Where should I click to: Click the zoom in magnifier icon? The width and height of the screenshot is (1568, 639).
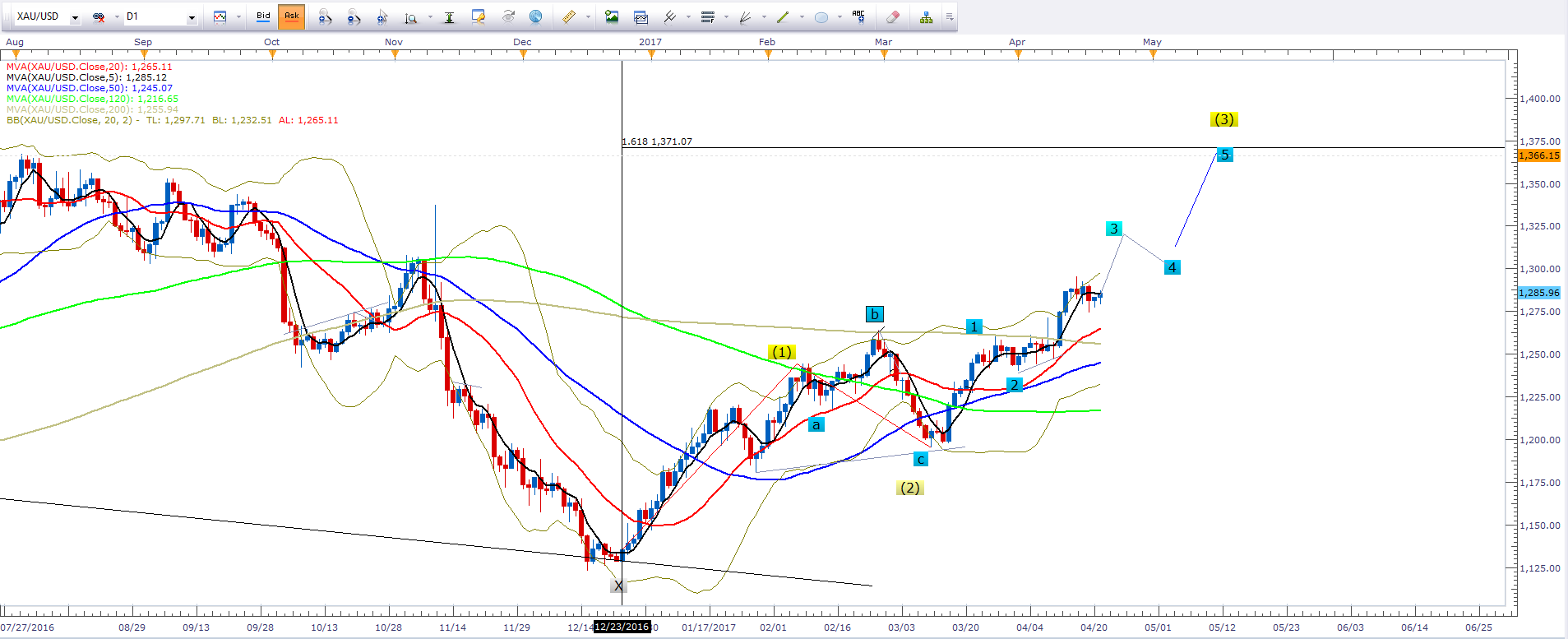coord(325,16)
